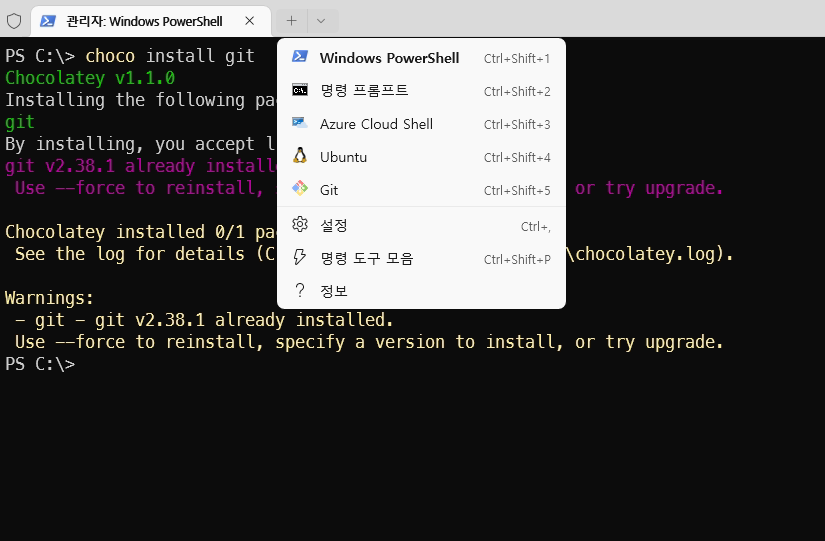
Task: Click the green 'git' package name line
Action: click(20, 122)
